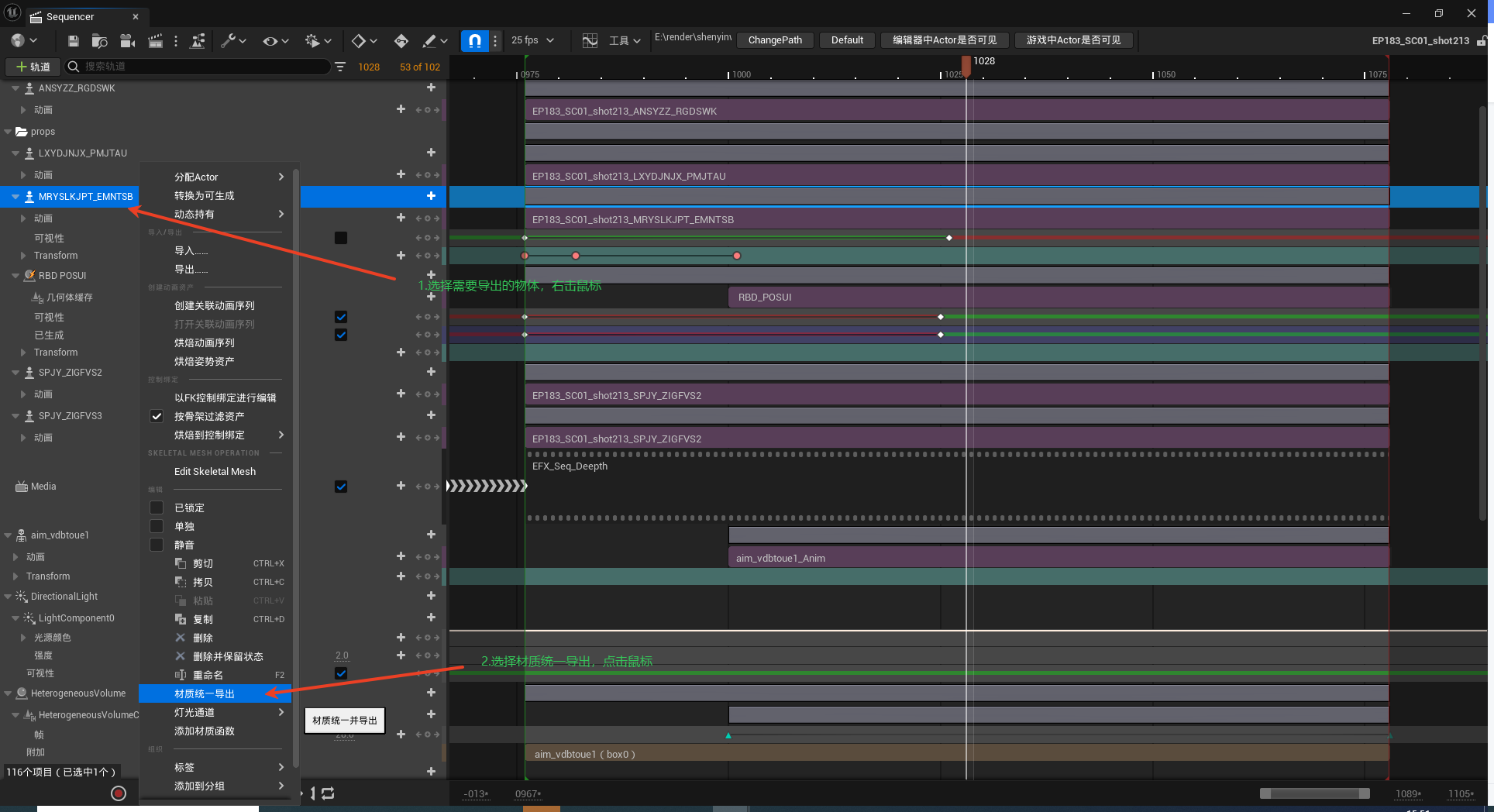Check the 静音 mute checkbox
This screenshot has height=812, width=1494.
157,545
